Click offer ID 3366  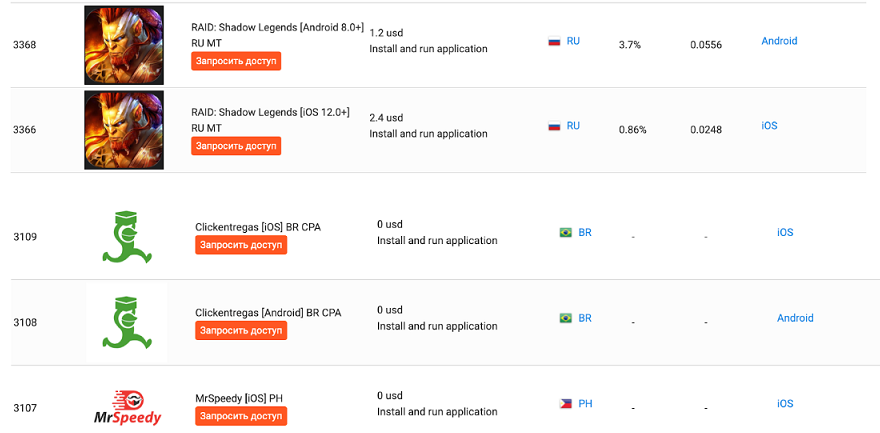click(x=25, y=130)
